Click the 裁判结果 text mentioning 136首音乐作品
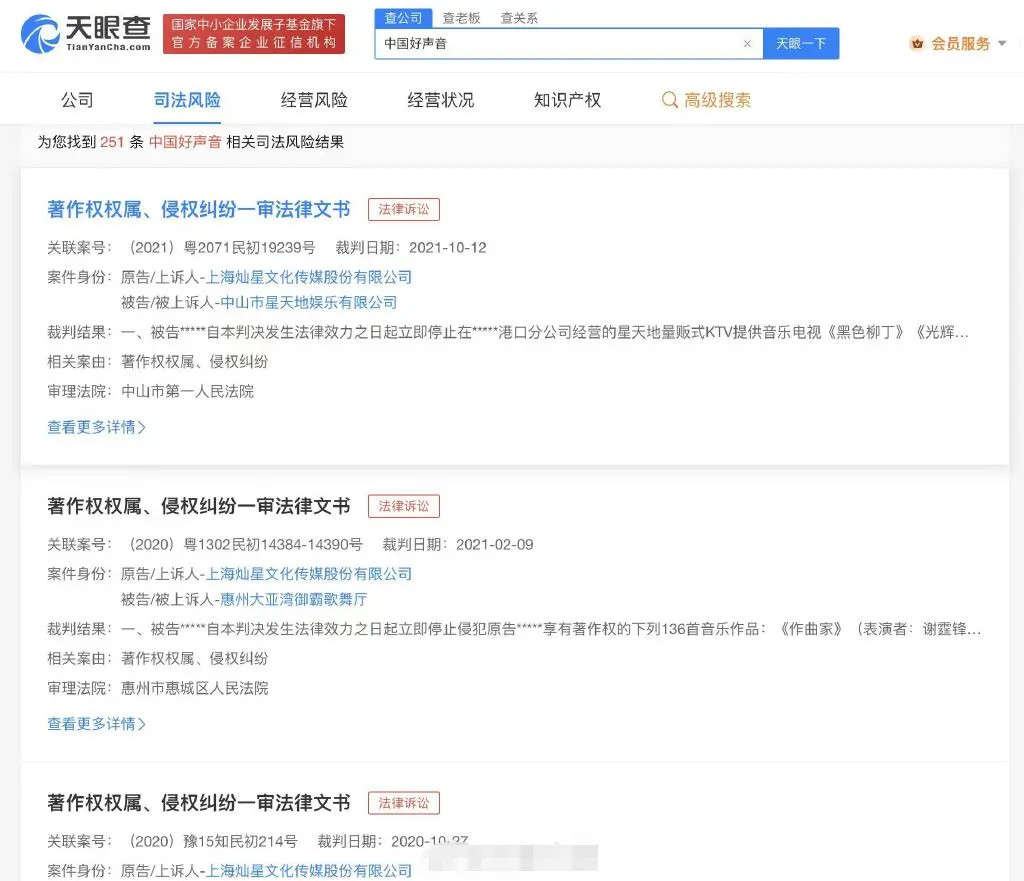 (551, 629)
